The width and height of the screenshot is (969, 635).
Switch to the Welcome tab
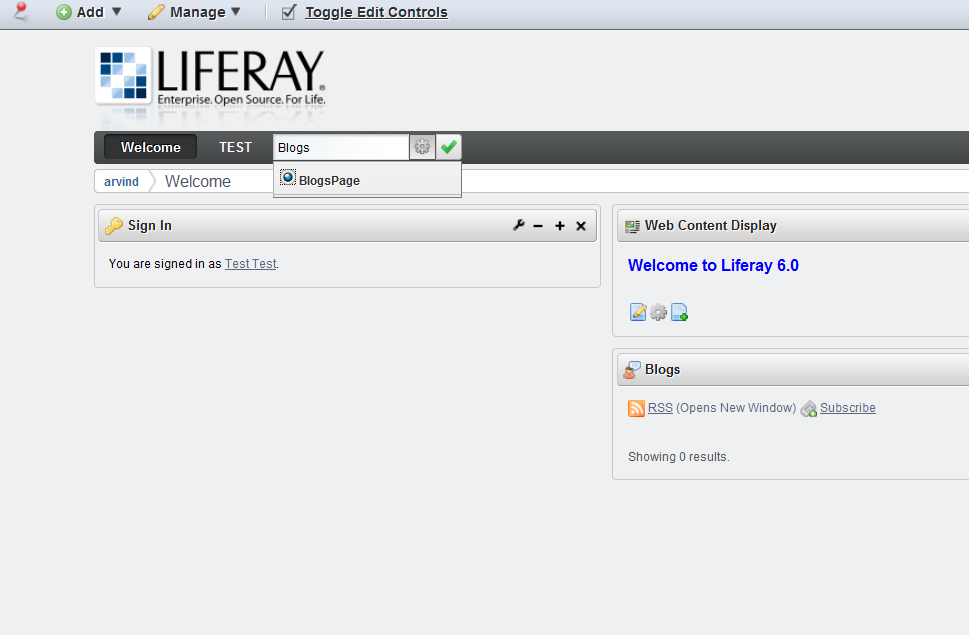(149, 147)
